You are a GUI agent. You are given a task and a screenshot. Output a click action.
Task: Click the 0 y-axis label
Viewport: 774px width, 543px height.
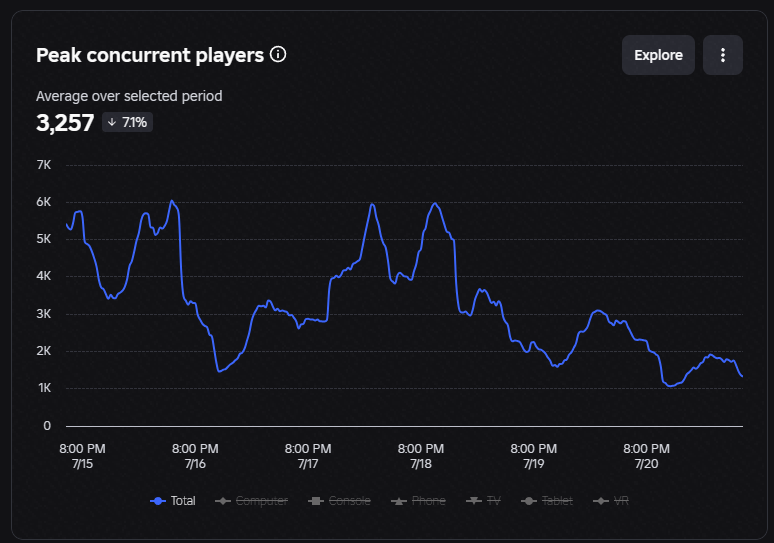coord(47,426)
